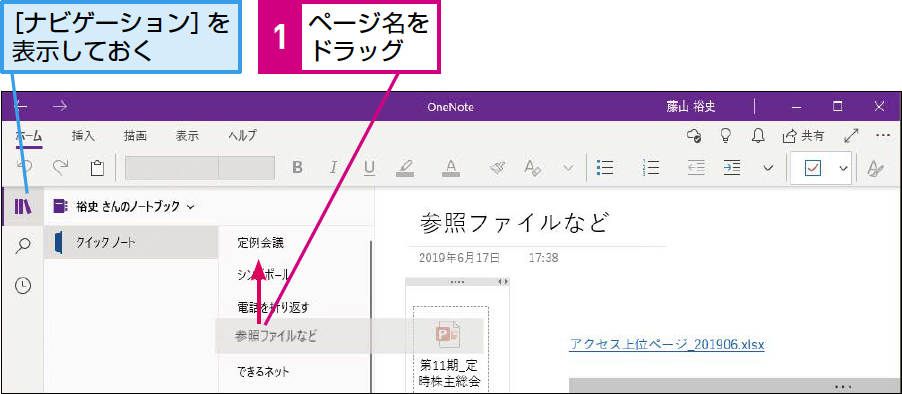Image resolution: width=902 pixels, height=394 pixels.
Task: Minimize the OneNote window
Action: point(796,106)
